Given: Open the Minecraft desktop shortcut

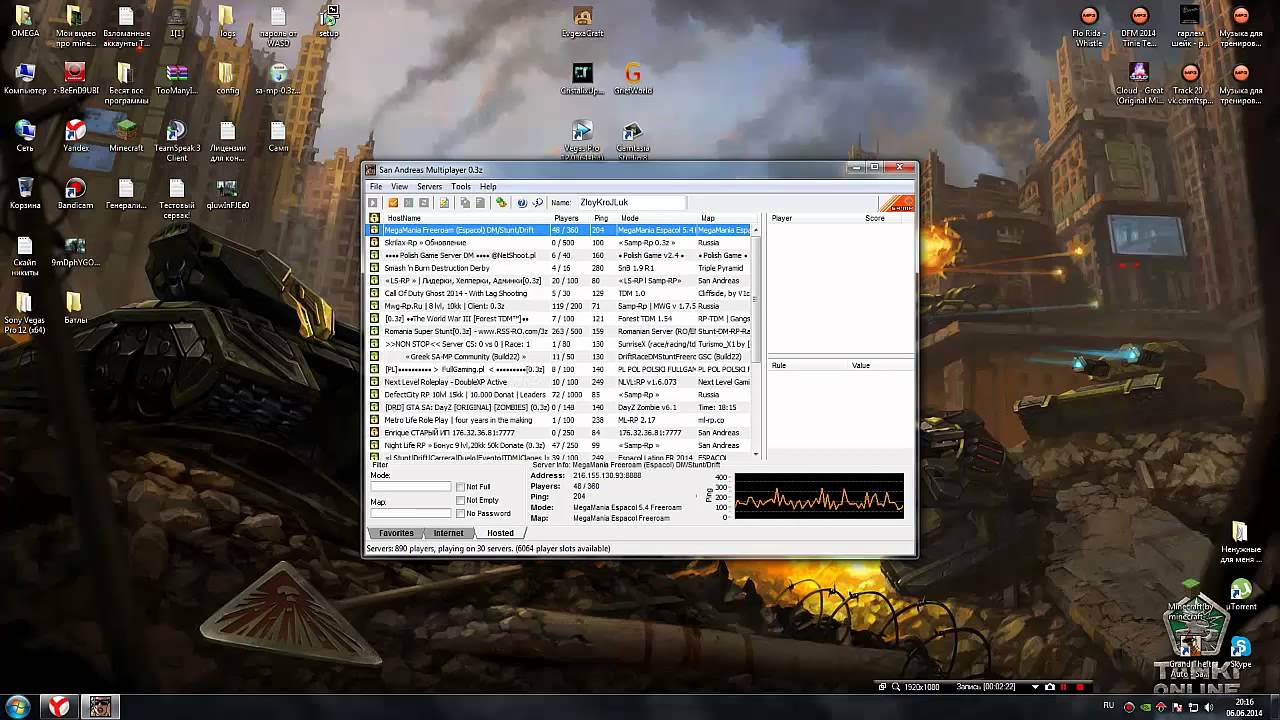Looking at the screenshot, I should 126,135.
